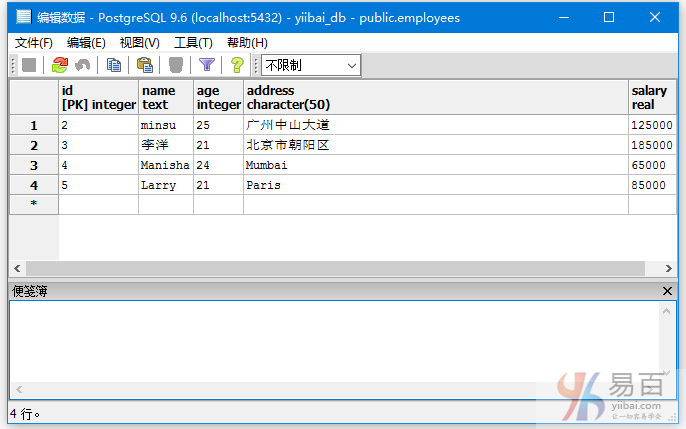Open the filter funnel icon
The image size is (686, 429).
(207, 65)
